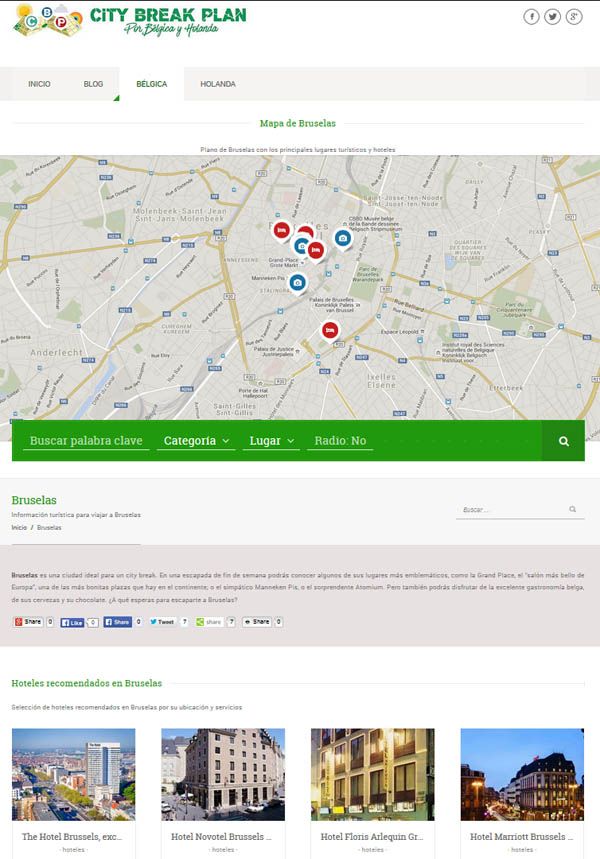Open the Categoría dropdown
Image resolution: width=600 pixels, height=859 pixels.
coord(196,441)
